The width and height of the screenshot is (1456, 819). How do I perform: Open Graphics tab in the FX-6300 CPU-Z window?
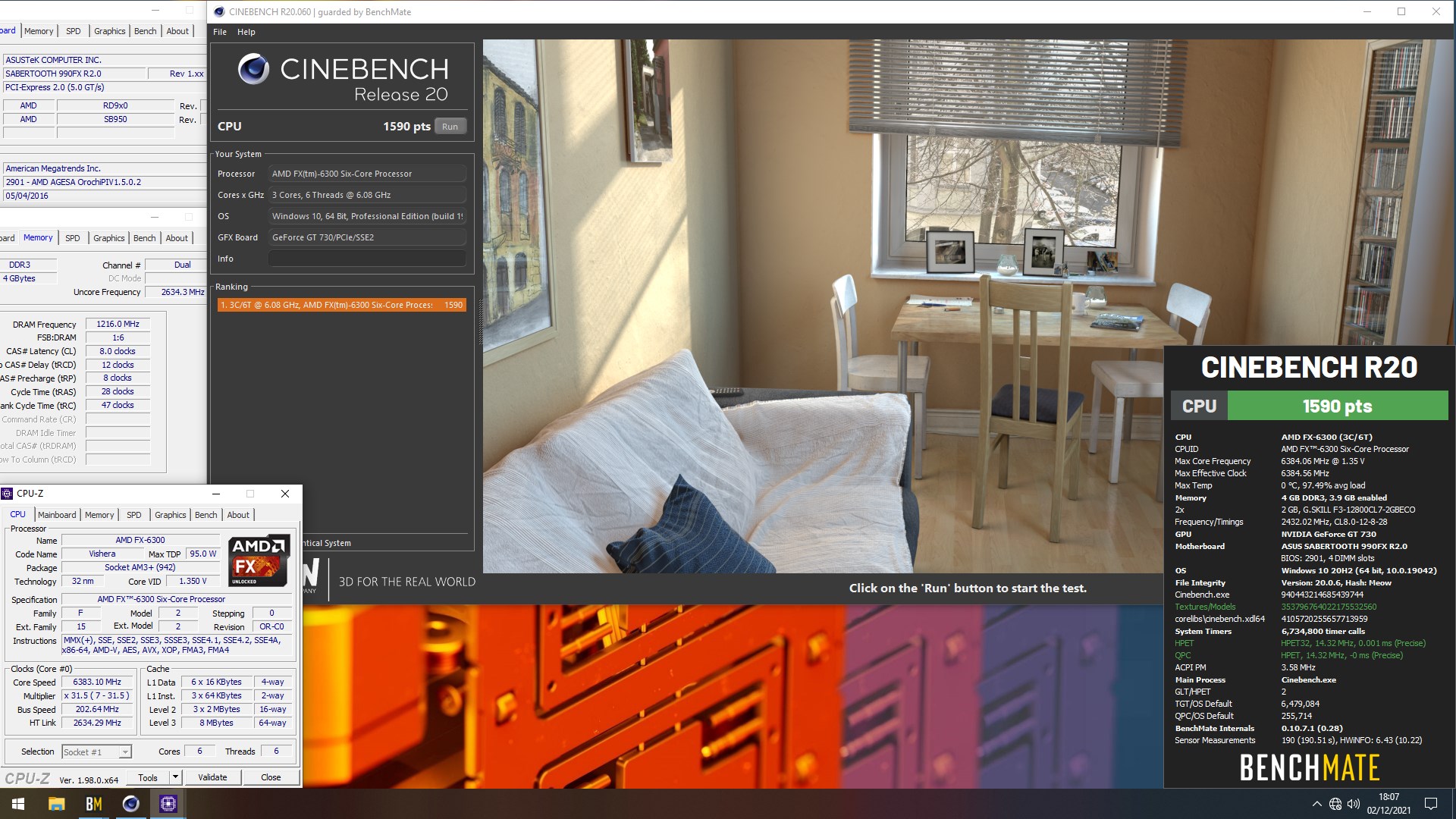pos(170,515)
